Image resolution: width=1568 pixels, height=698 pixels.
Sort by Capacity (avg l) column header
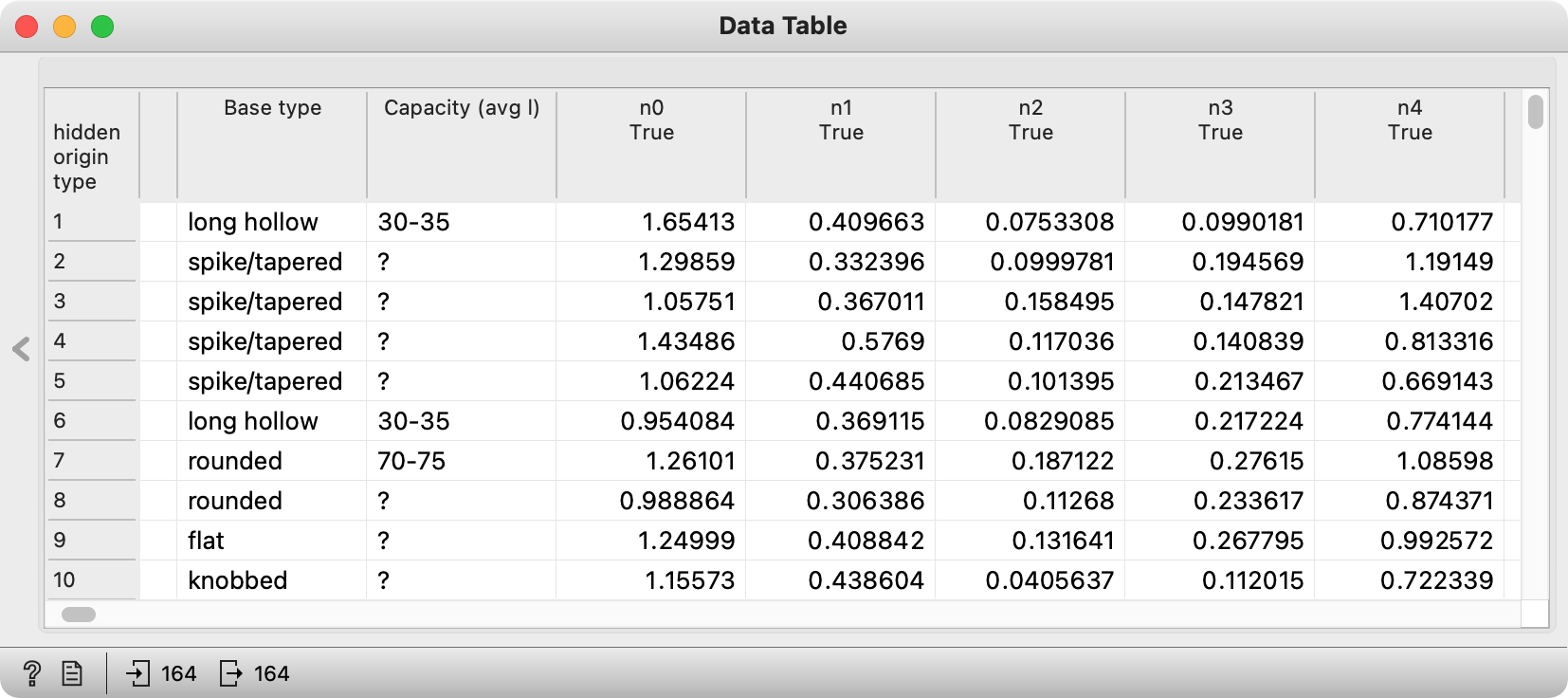tap(462, 145)
